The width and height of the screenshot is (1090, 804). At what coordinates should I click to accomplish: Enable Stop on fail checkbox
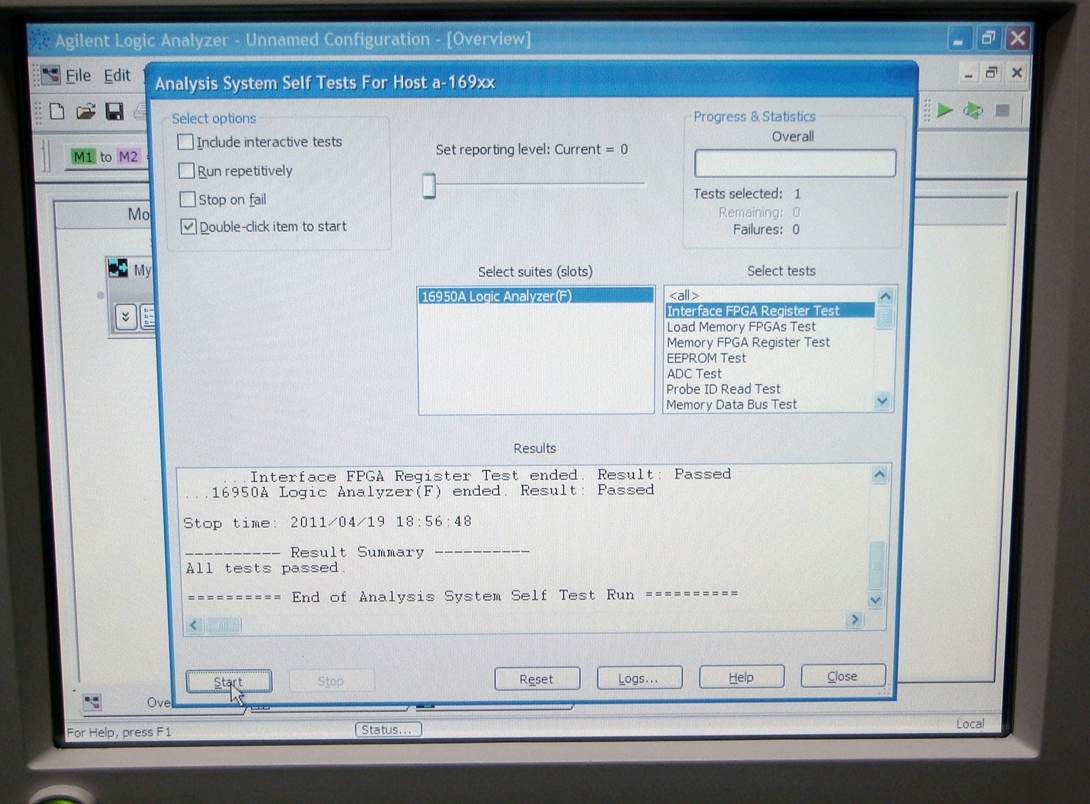(187, 199)
